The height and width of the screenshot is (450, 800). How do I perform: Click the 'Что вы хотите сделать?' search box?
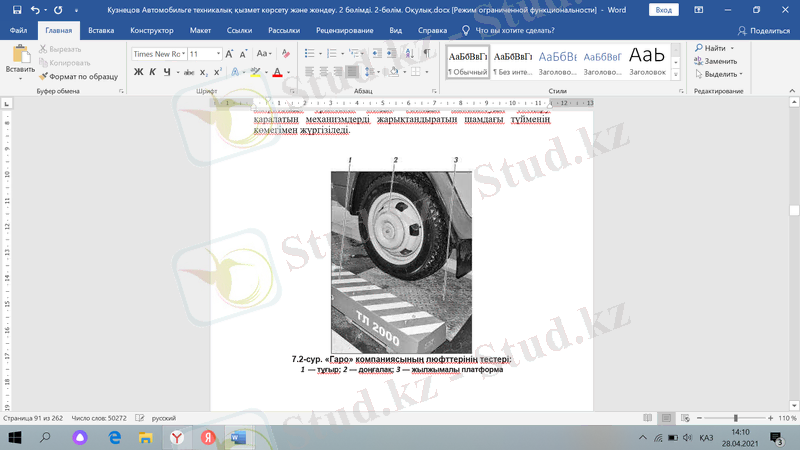pyautogui.click(x=515, y=31)
